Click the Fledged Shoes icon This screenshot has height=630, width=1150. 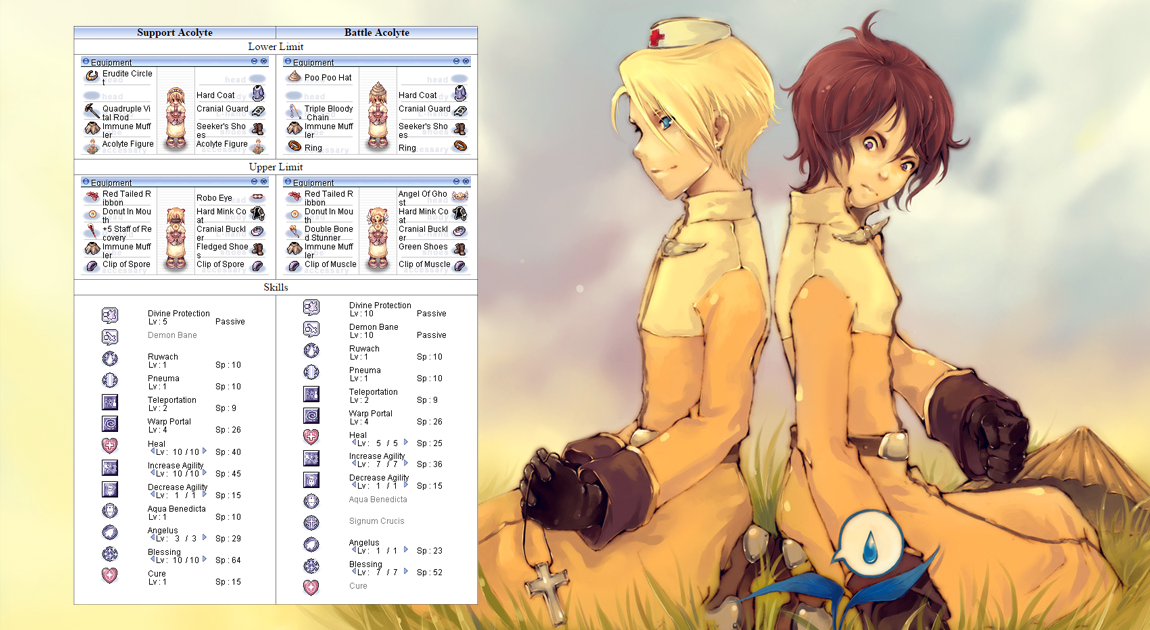click(x=257, y=249)
